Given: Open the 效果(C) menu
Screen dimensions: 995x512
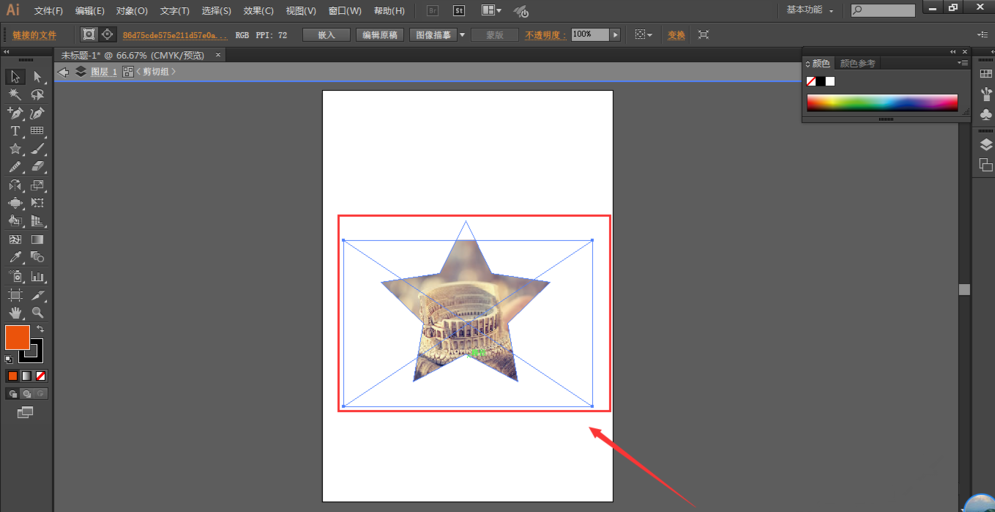Looking at the screenshot, I should (x=258, y=11).
